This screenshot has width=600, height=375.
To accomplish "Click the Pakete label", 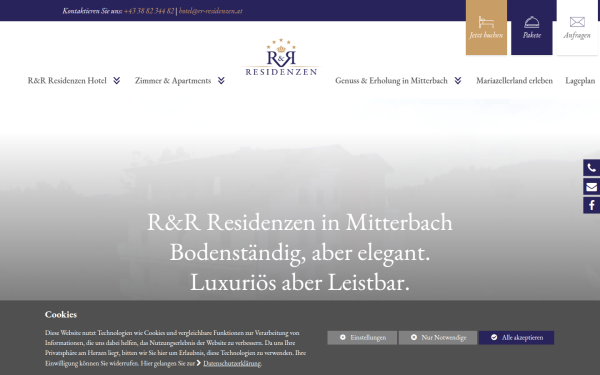I will coord(532,35).
